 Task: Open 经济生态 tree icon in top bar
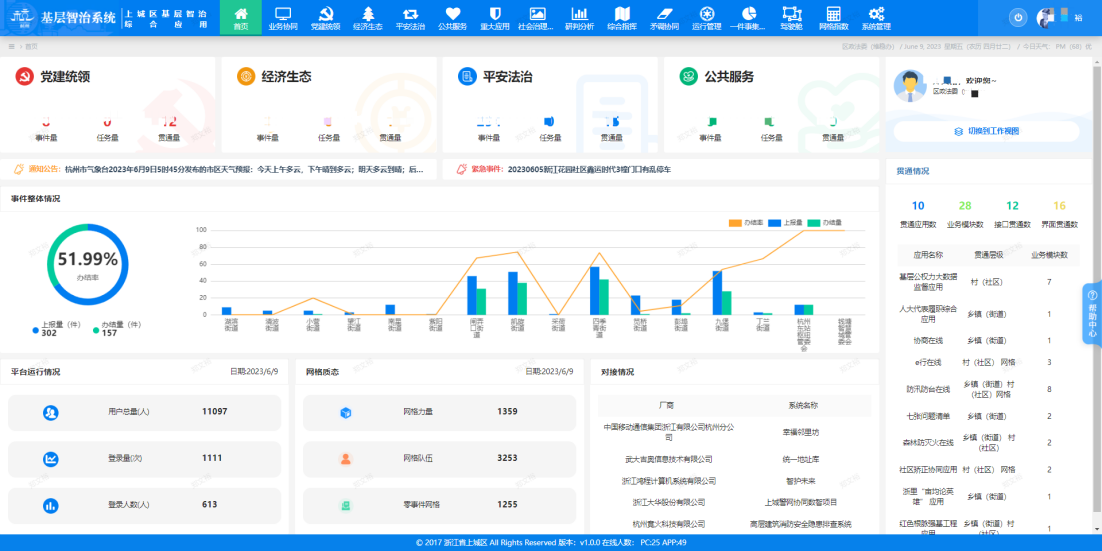(x=368, y=18)
